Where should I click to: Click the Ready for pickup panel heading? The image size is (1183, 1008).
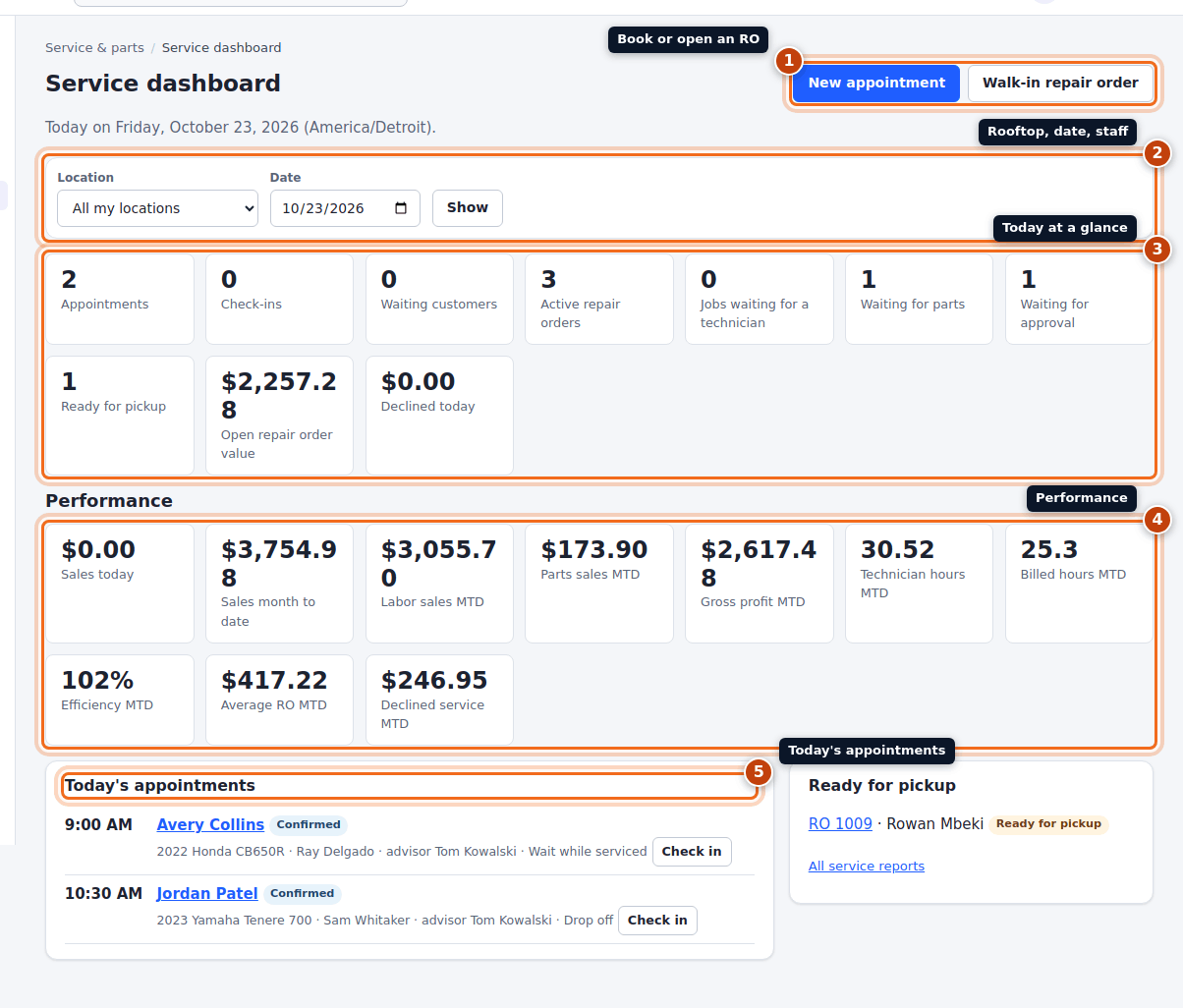[x=882, y=785]
